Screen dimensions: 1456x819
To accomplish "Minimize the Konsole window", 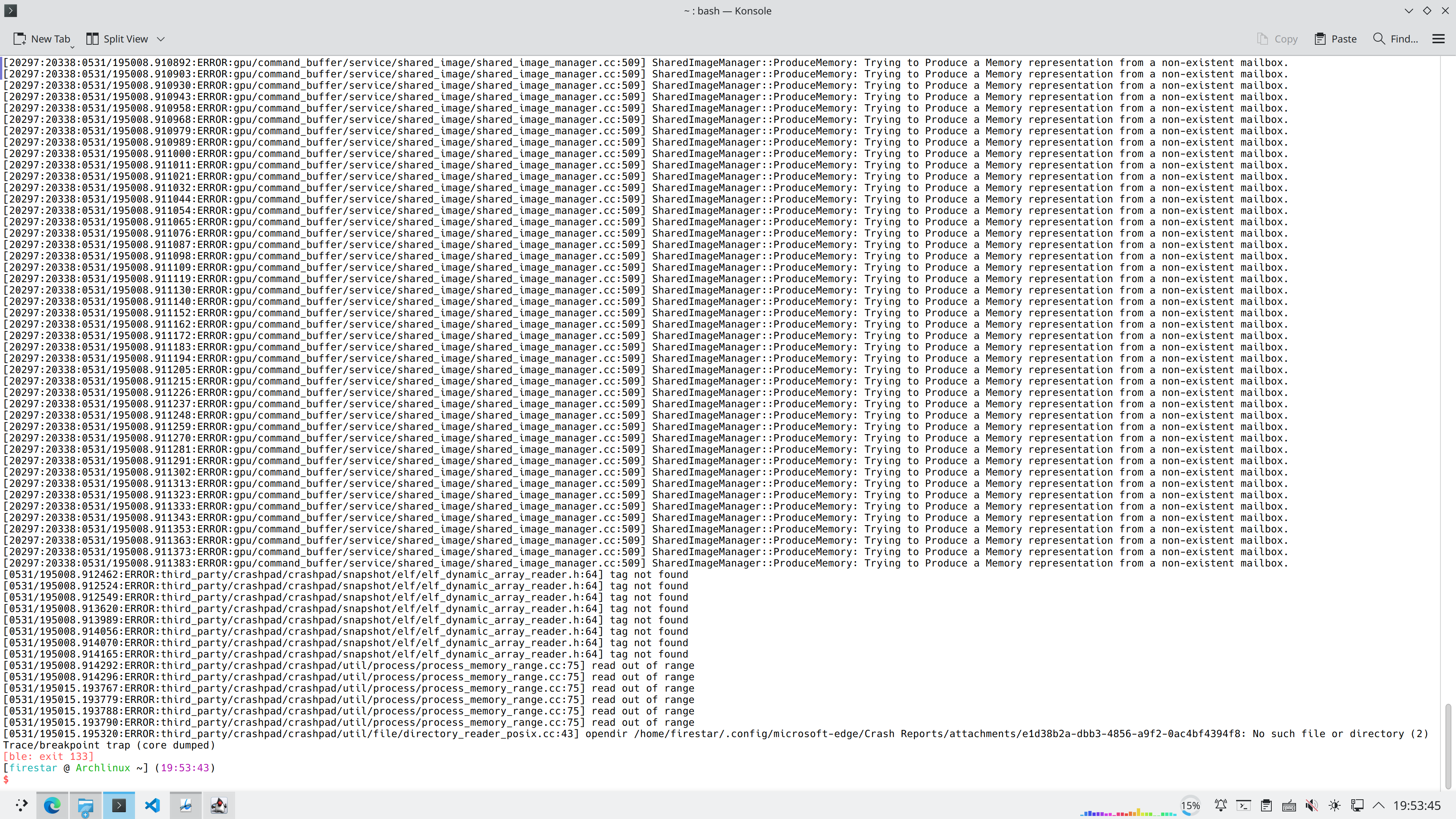I will [x=1409, y=11].
